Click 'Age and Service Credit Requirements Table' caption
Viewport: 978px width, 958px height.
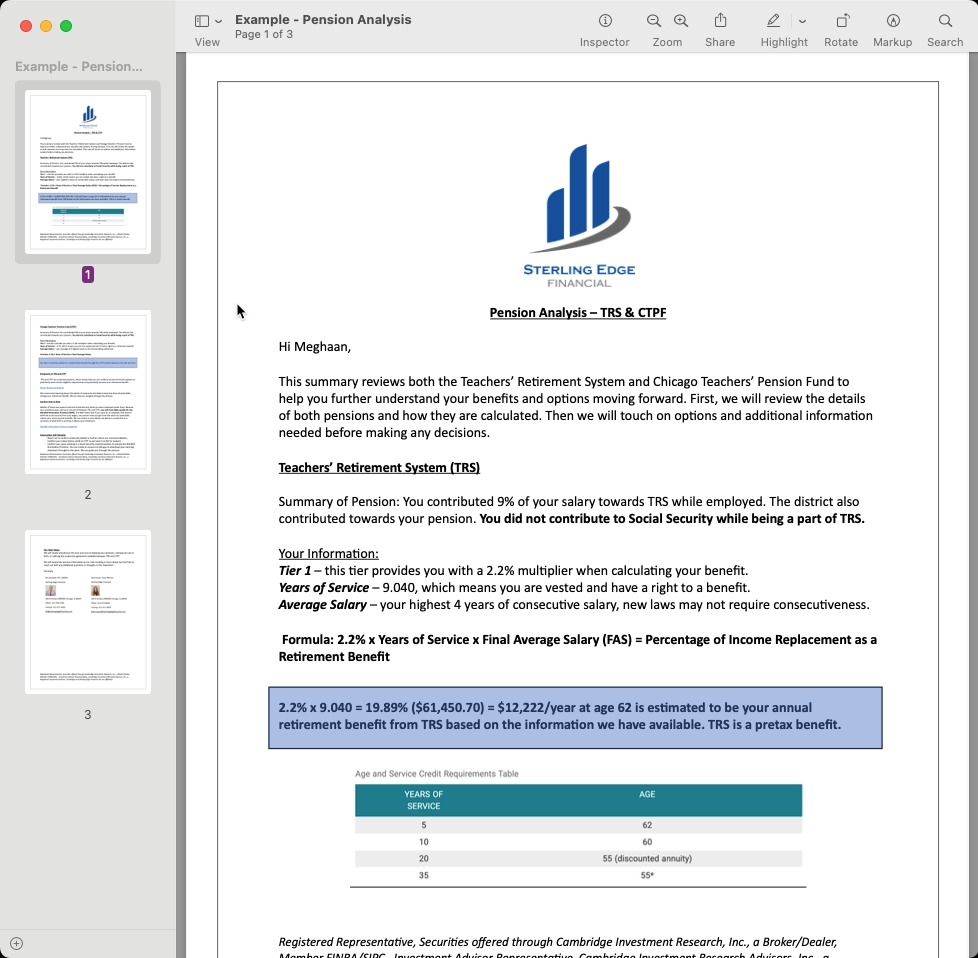pyautogui.click(x=437, y=773)
